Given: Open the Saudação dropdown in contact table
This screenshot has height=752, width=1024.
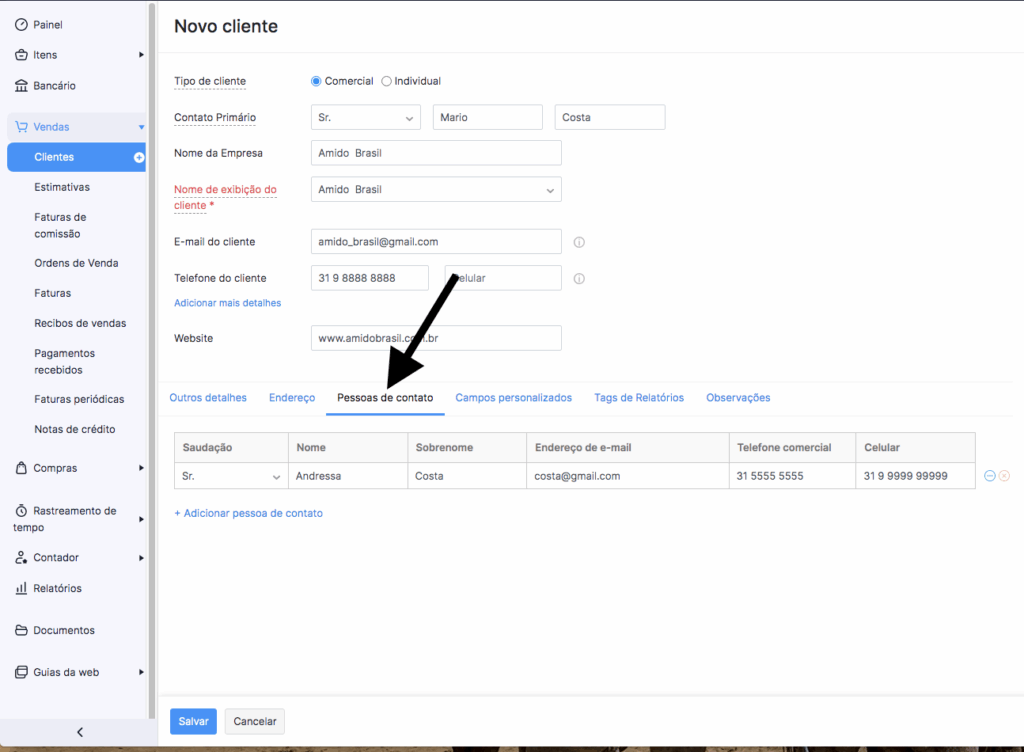Looking at the screenshot, I should click(x=231, y=476).
